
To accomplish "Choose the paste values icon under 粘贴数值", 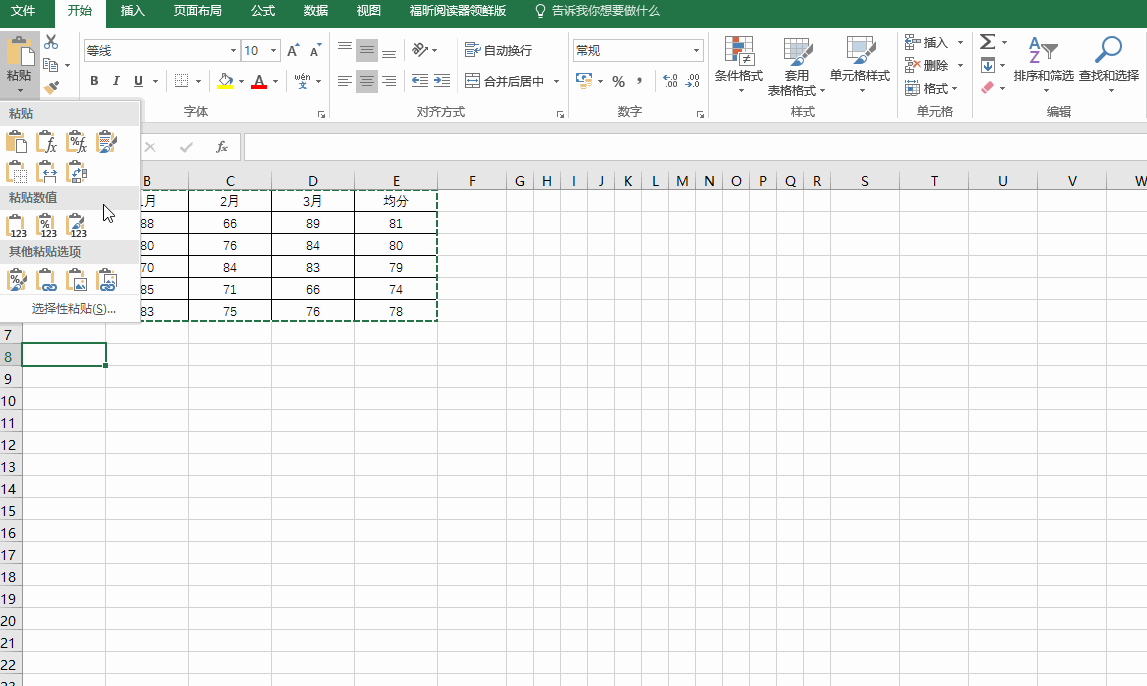I will [17, 225].
